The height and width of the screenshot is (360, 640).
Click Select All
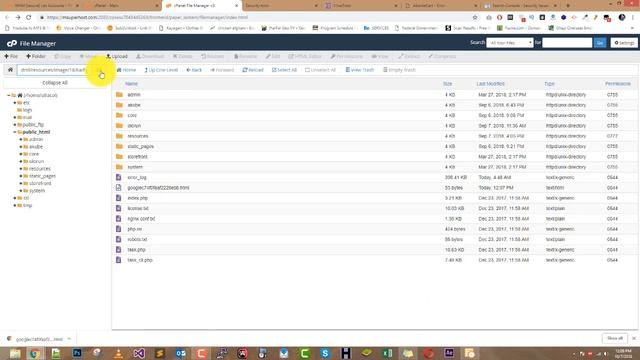284,70
